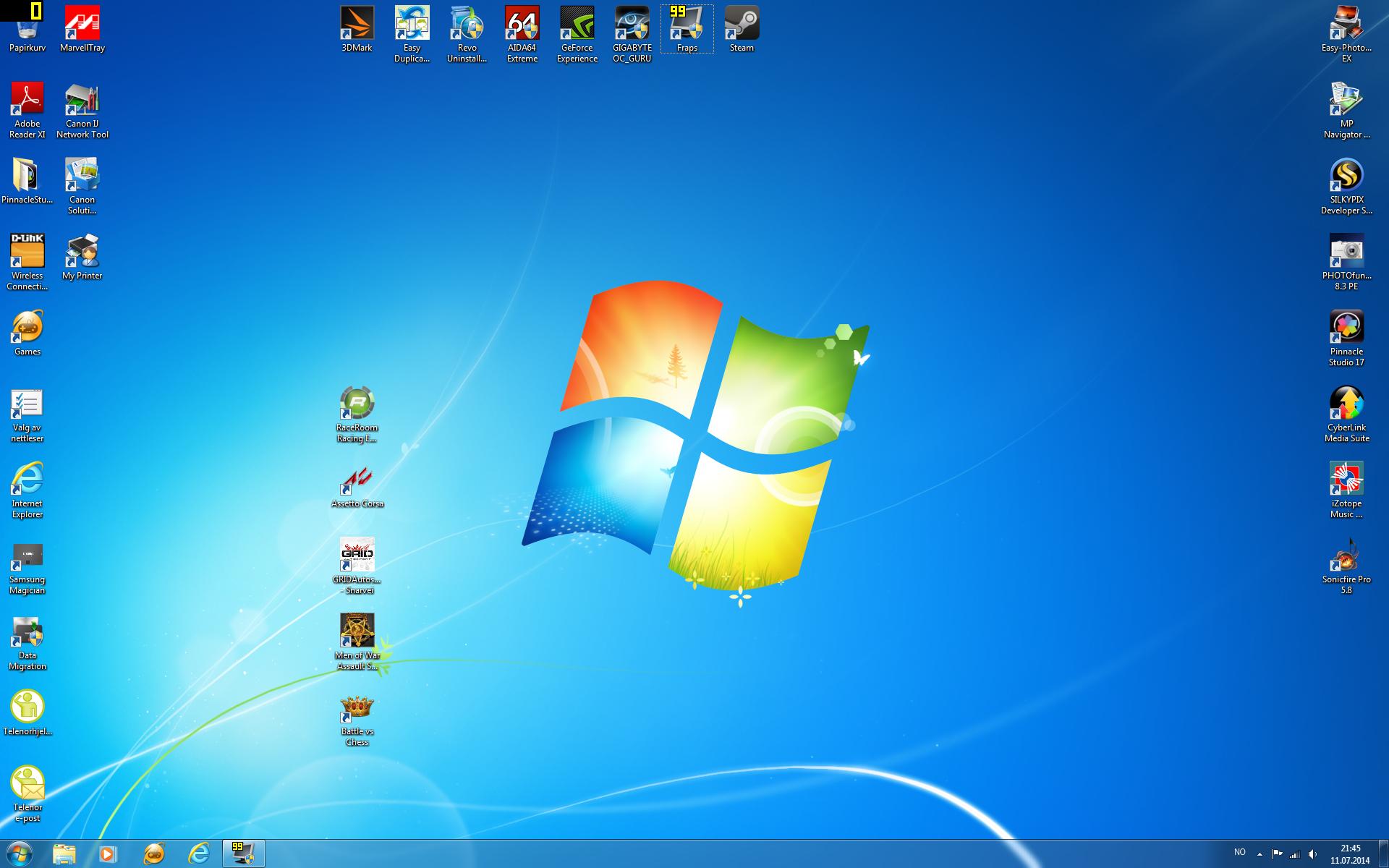Screen dimensions: 1389x868
Task: Open the Easy-Photo... EX shortcut
Action: [x=1347, y=33]
